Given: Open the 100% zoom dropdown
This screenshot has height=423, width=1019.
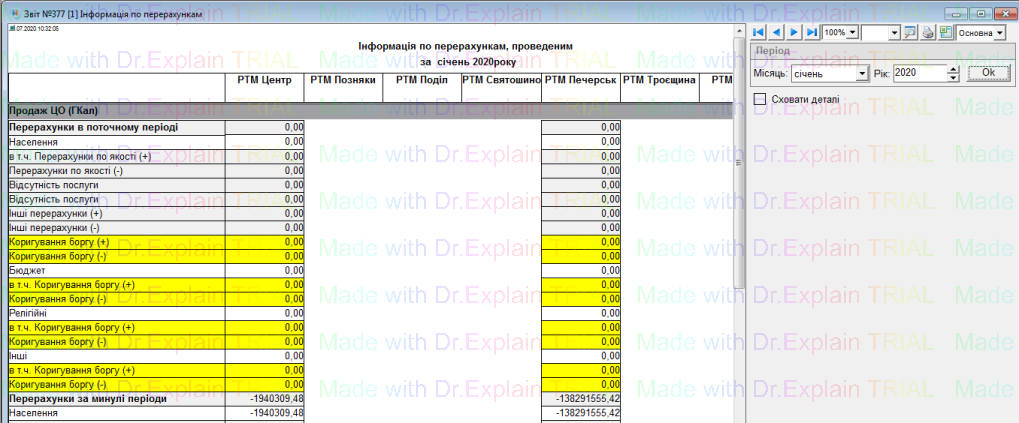Looking at the screenshot, I should [x=852, y=33].
